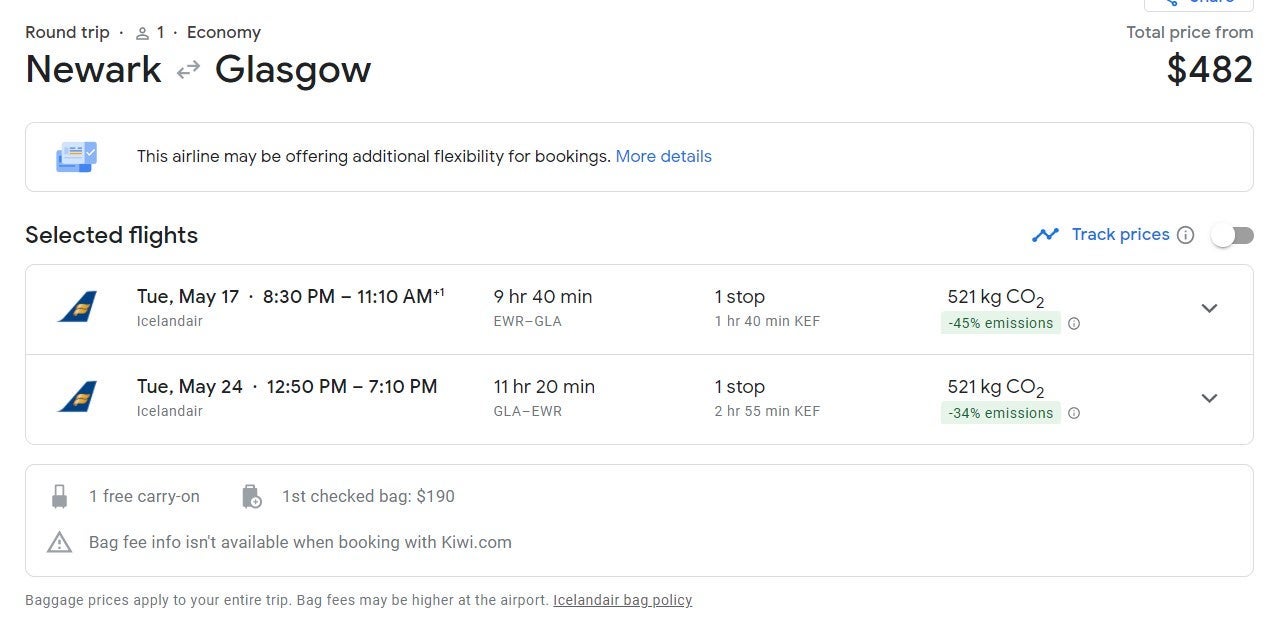Click the Track prices info icon
Screen dimensions: 1269x630
tap(1186, 235)
